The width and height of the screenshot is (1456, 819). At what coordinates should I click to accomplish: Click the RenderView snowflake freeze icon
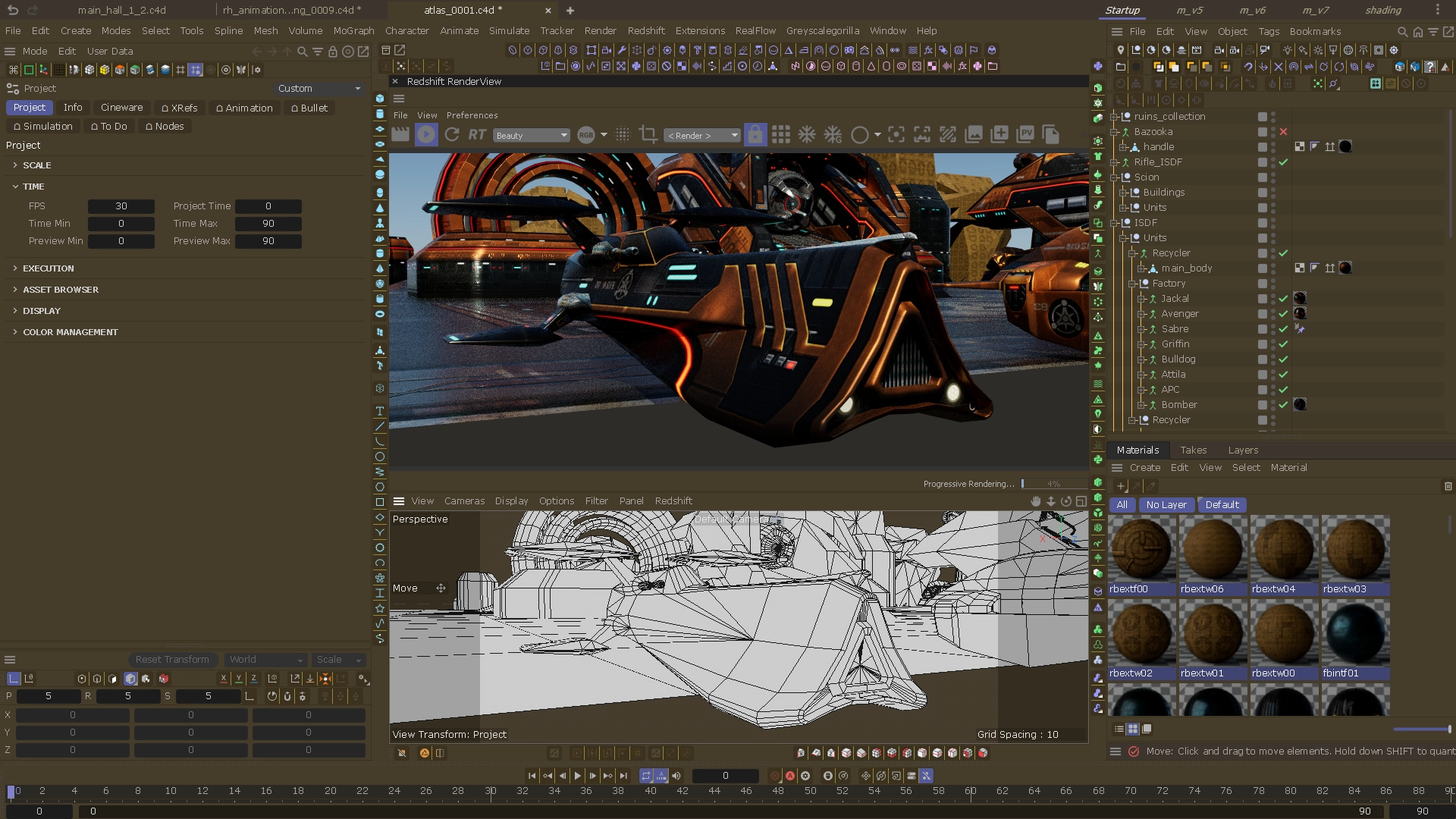[x=807, y=135]
